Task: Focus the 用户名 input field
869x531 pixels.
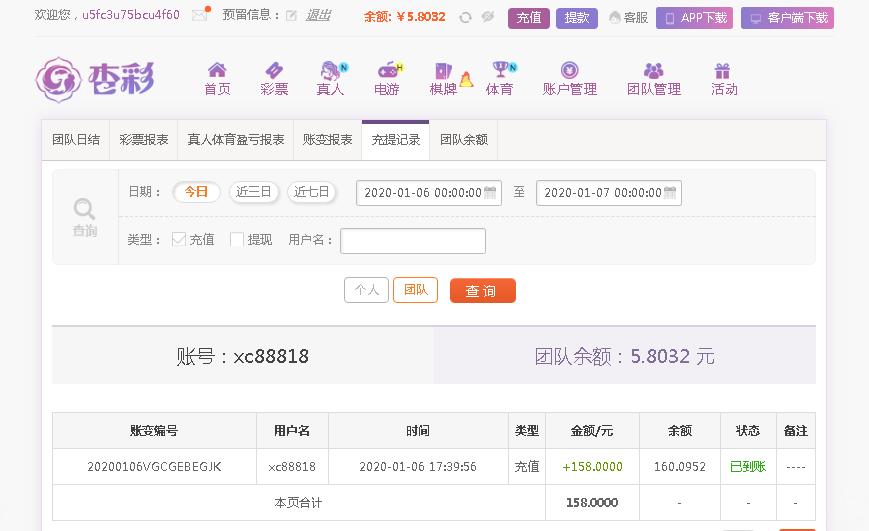Action: coord(413,241)
